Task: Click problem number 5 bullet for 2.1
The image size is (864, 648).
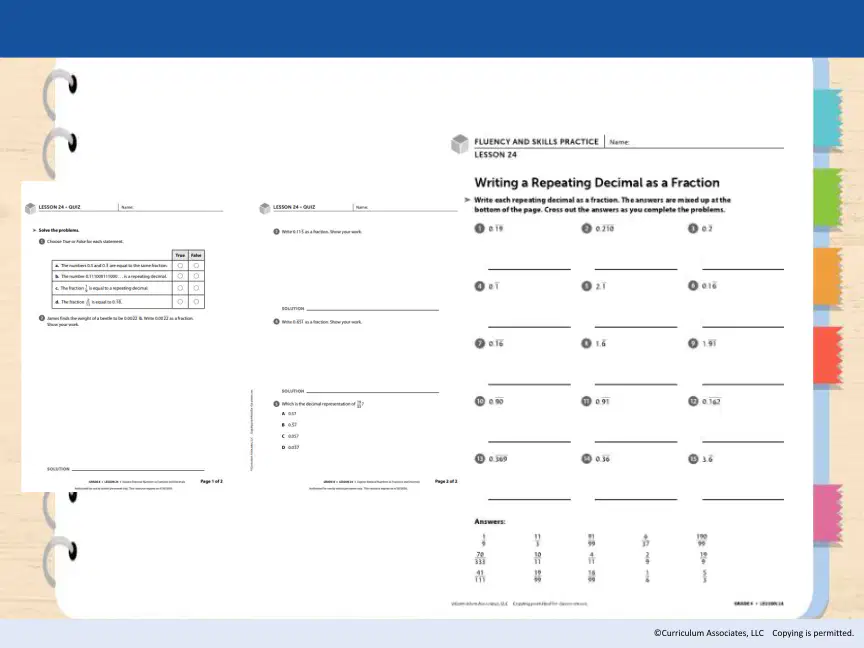Action: [x=586, y=286]
